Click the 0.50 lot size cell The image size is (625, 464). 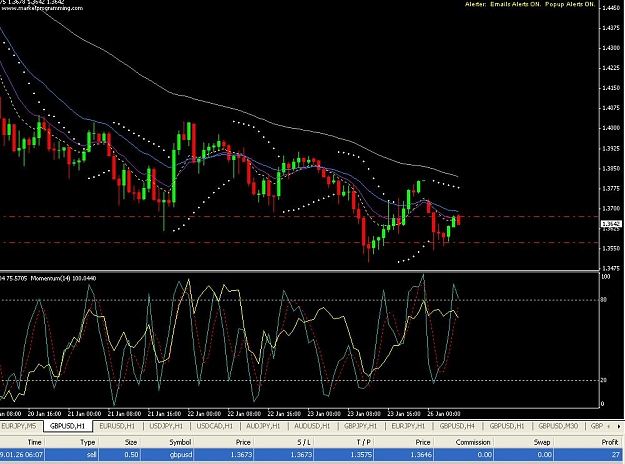[119, 454]
